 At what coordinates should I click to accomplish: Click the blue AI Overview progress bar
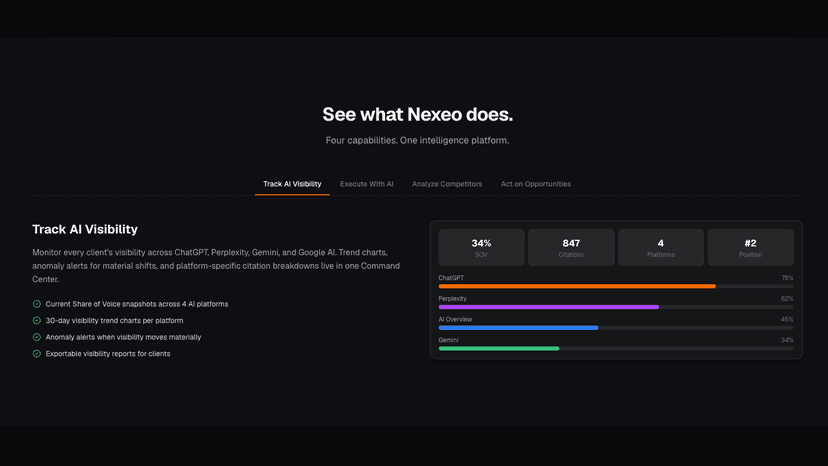[x=518, y=328]
